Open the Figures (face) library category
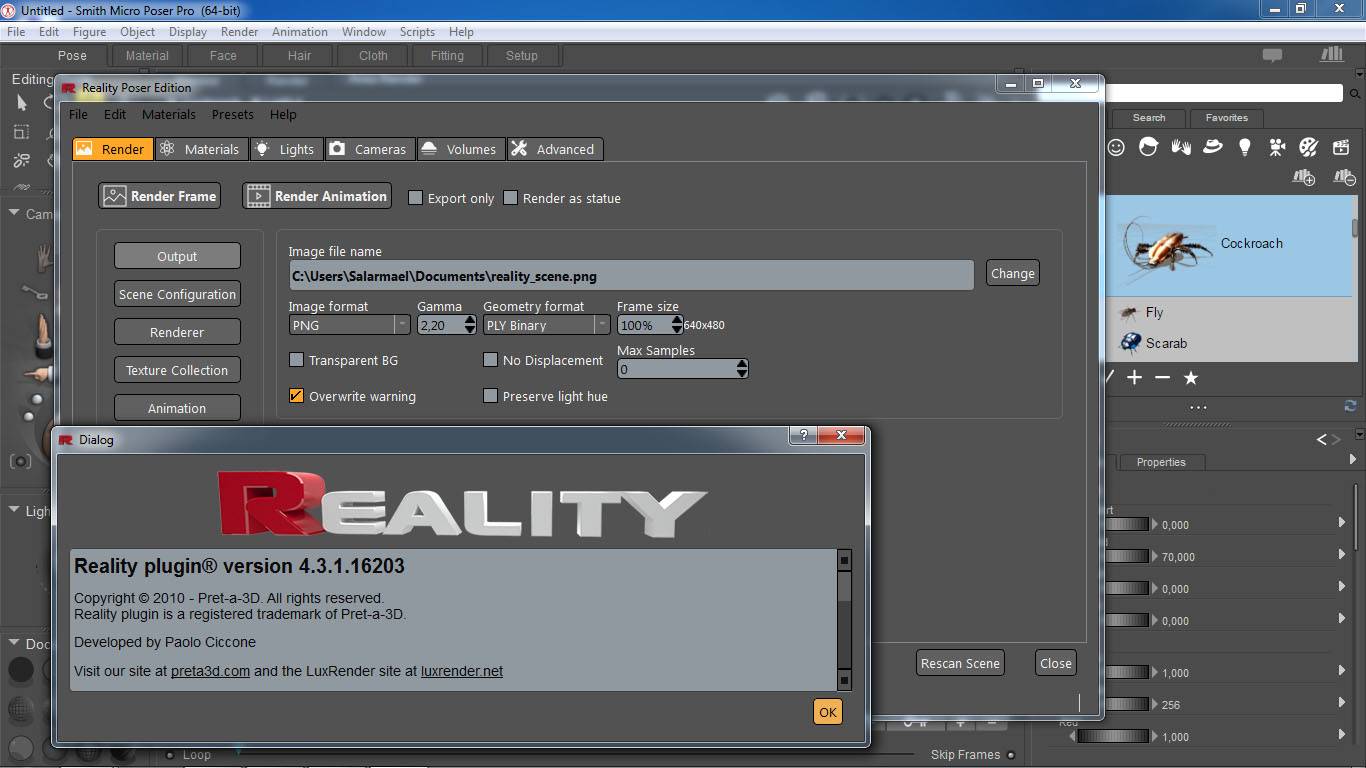The width and height of the screenshot is (1366, 768). (1116, 147)
